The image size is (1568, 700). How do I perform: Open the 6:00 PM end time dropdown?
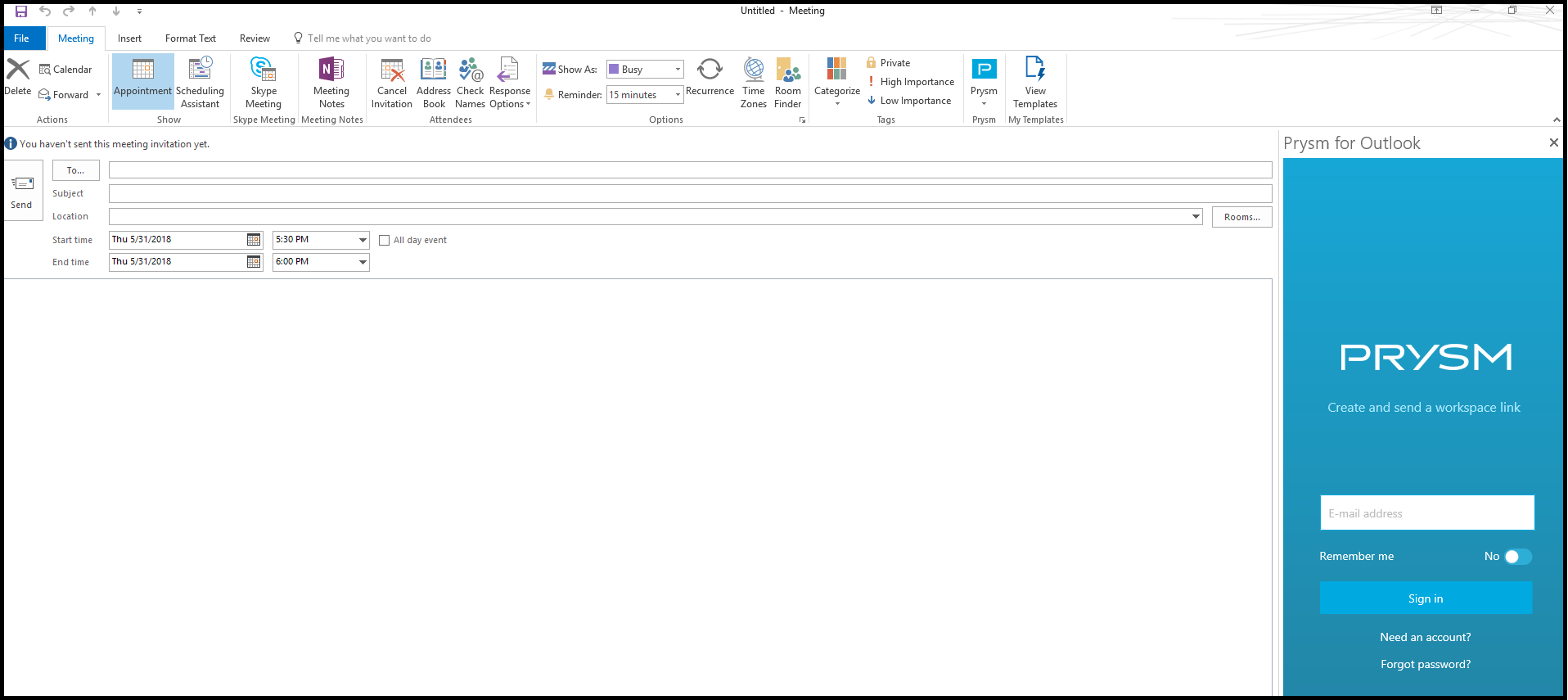(363, 262)
